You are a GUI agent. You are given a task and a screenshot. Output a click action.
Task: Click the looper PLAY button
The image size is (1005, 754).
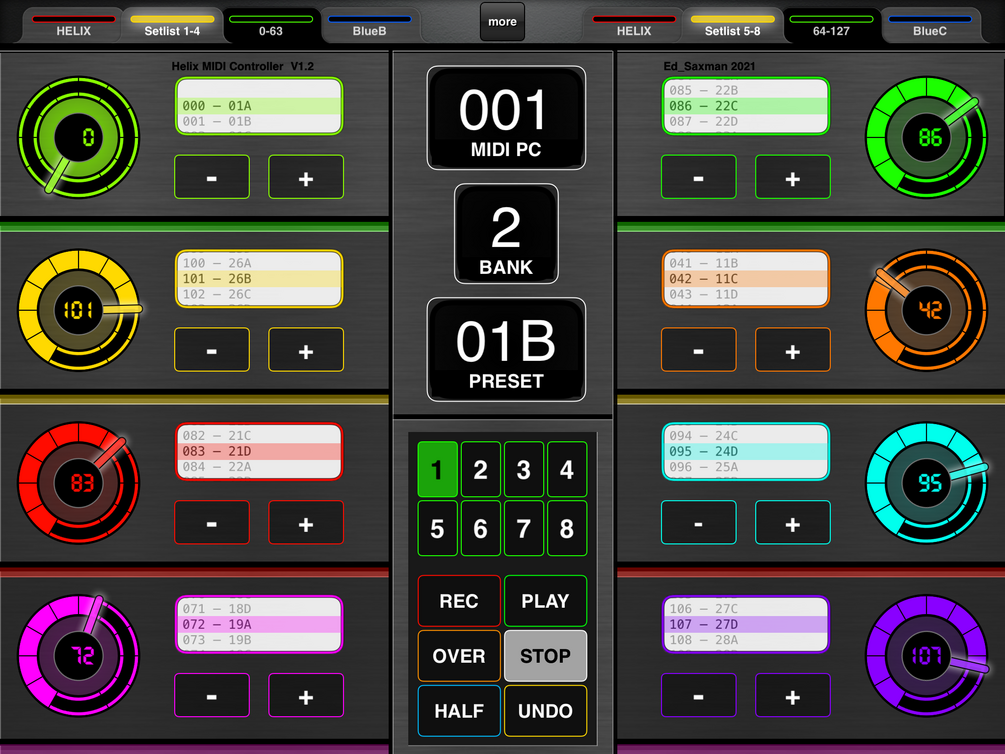pyautogui.click(x=545, y=601)
